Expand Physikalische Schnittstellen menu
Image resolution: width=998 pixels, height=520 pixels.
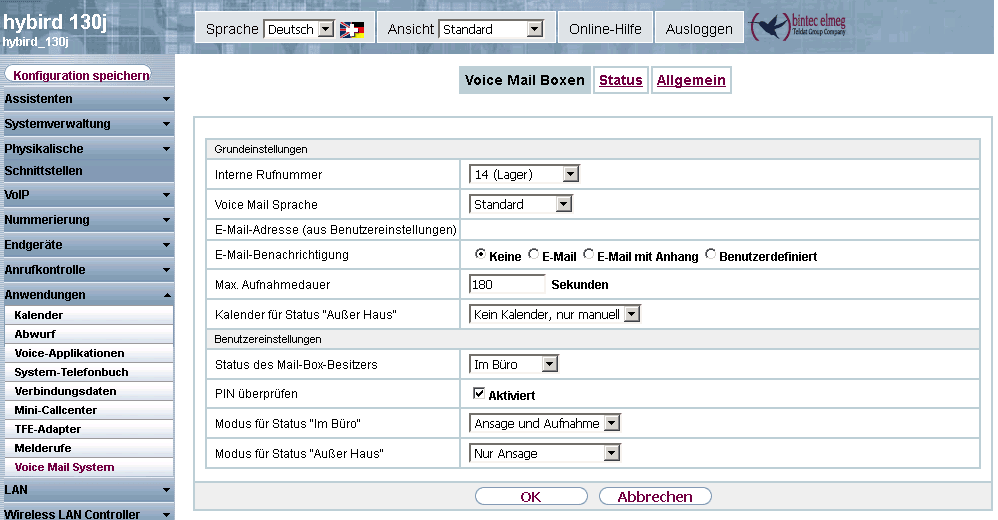(87, 159)
